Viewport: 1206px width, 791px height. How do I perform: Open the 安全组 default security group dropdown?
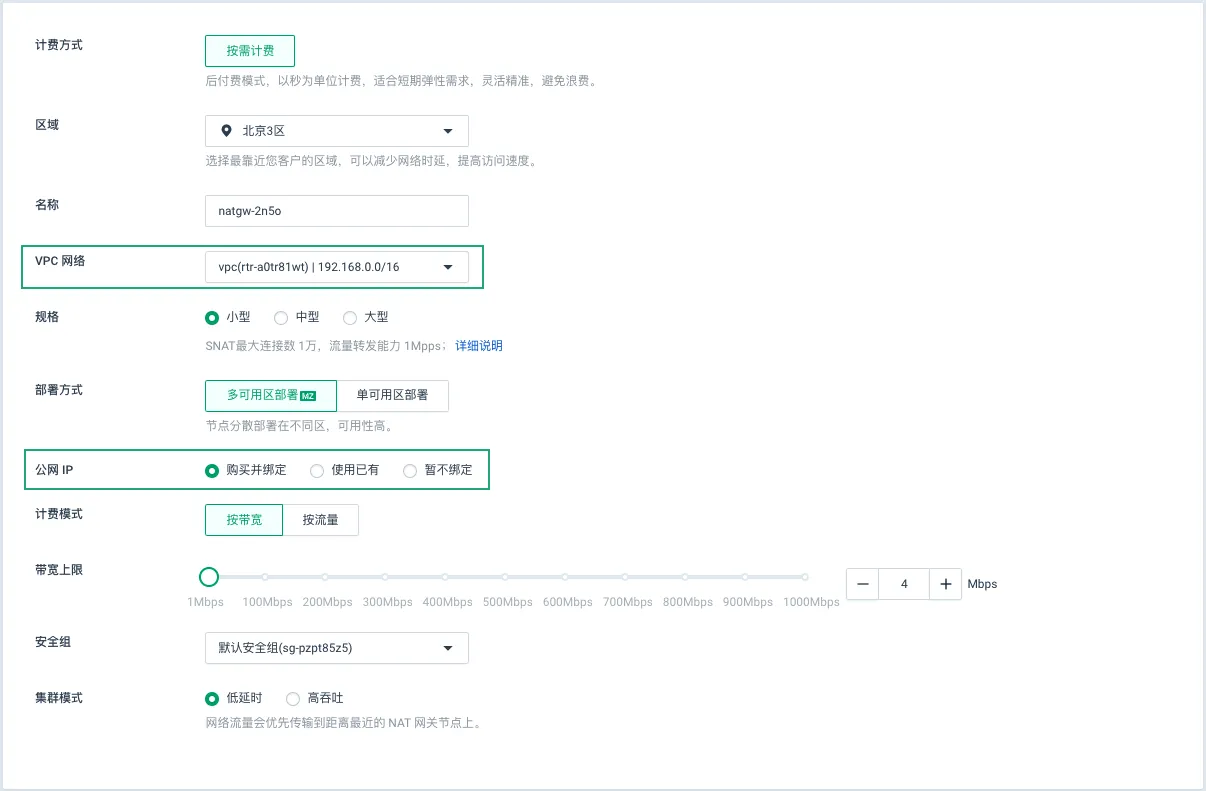(x=336, y=648)
